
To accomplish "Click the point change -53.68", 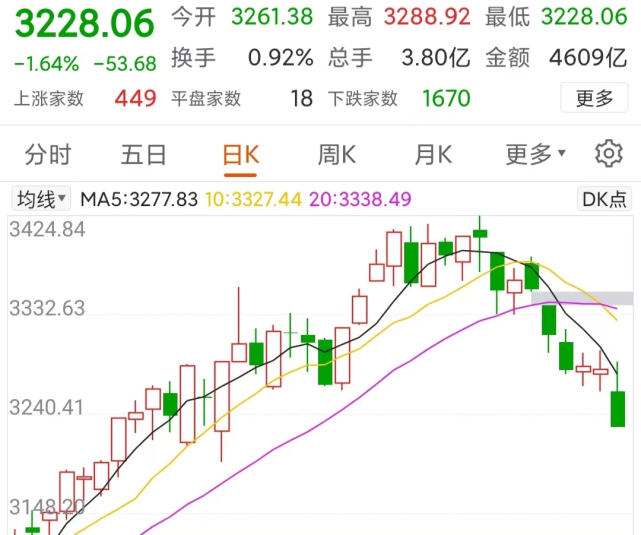I will pos(125,64).
